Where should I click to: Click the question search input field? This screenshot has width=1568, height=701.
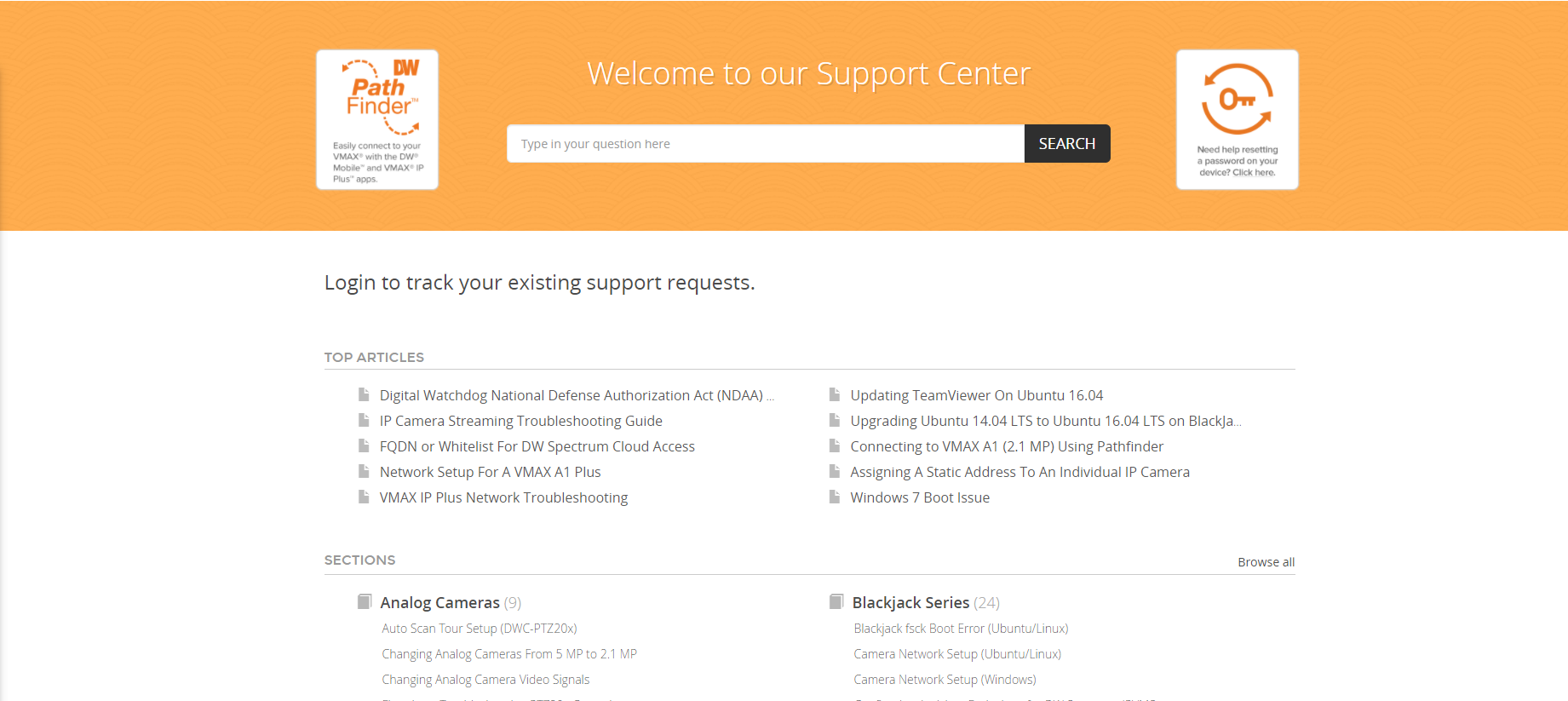[x=765, y=144]
